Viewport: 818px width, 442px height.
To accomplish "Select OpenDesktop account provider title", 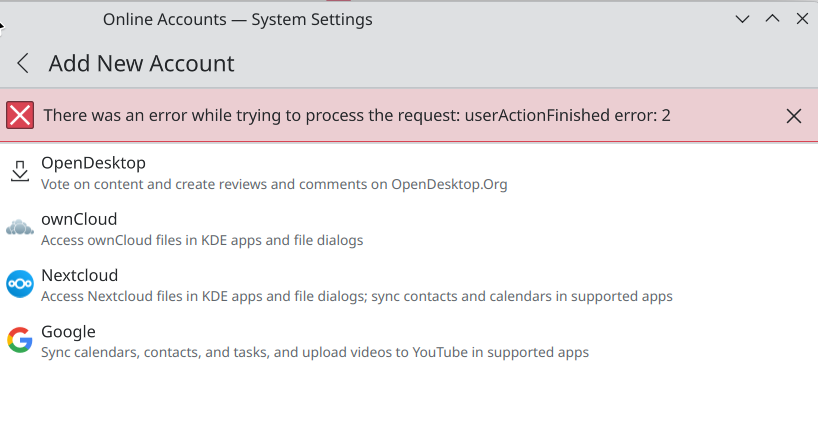I will pos(93,163).
